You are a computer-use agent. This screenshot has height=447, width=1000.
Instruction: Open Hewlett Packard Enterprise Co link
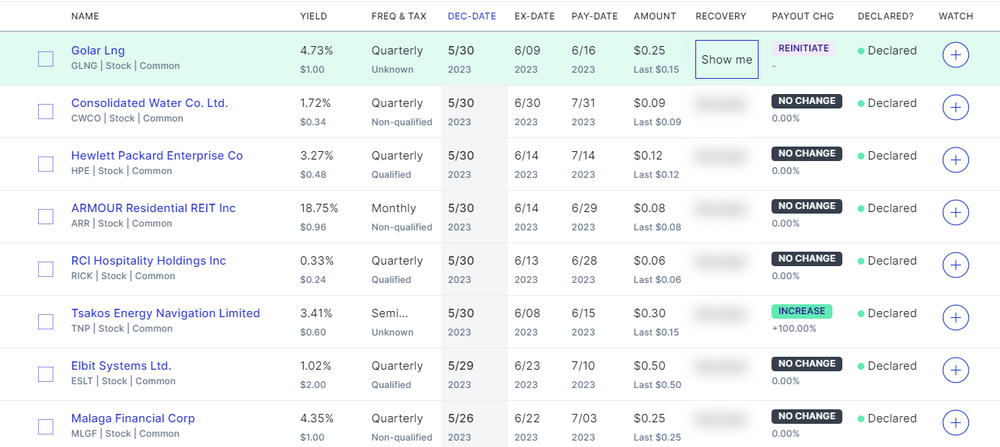(x=157, y=156)
